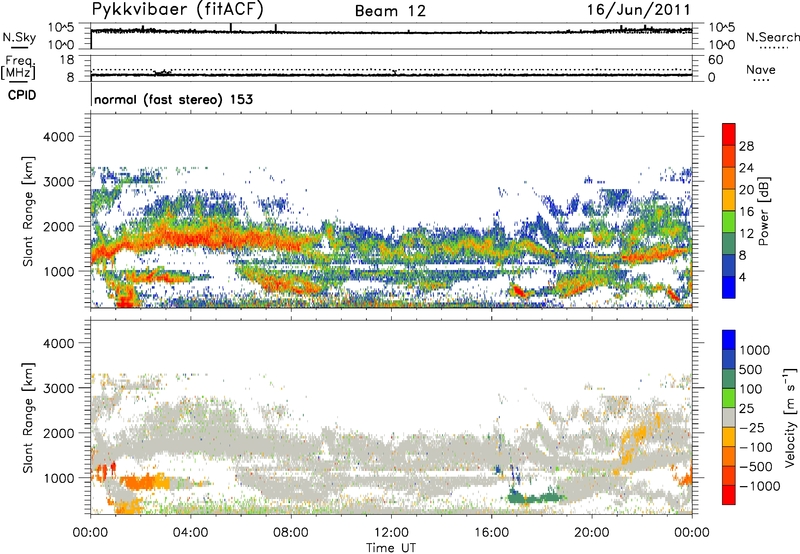Click the blue bottom of power colorbar

click(729, 287)
